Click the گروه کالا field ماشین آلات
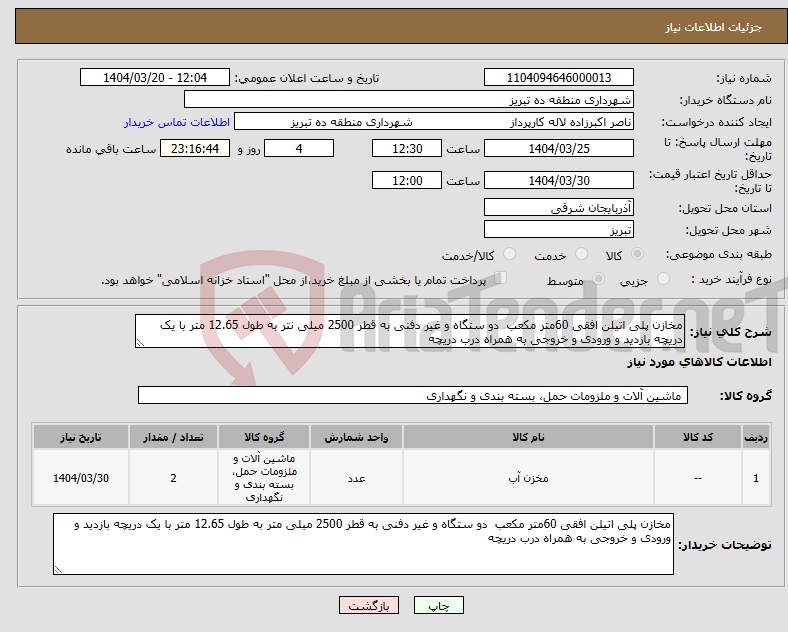 pos(413,395)
